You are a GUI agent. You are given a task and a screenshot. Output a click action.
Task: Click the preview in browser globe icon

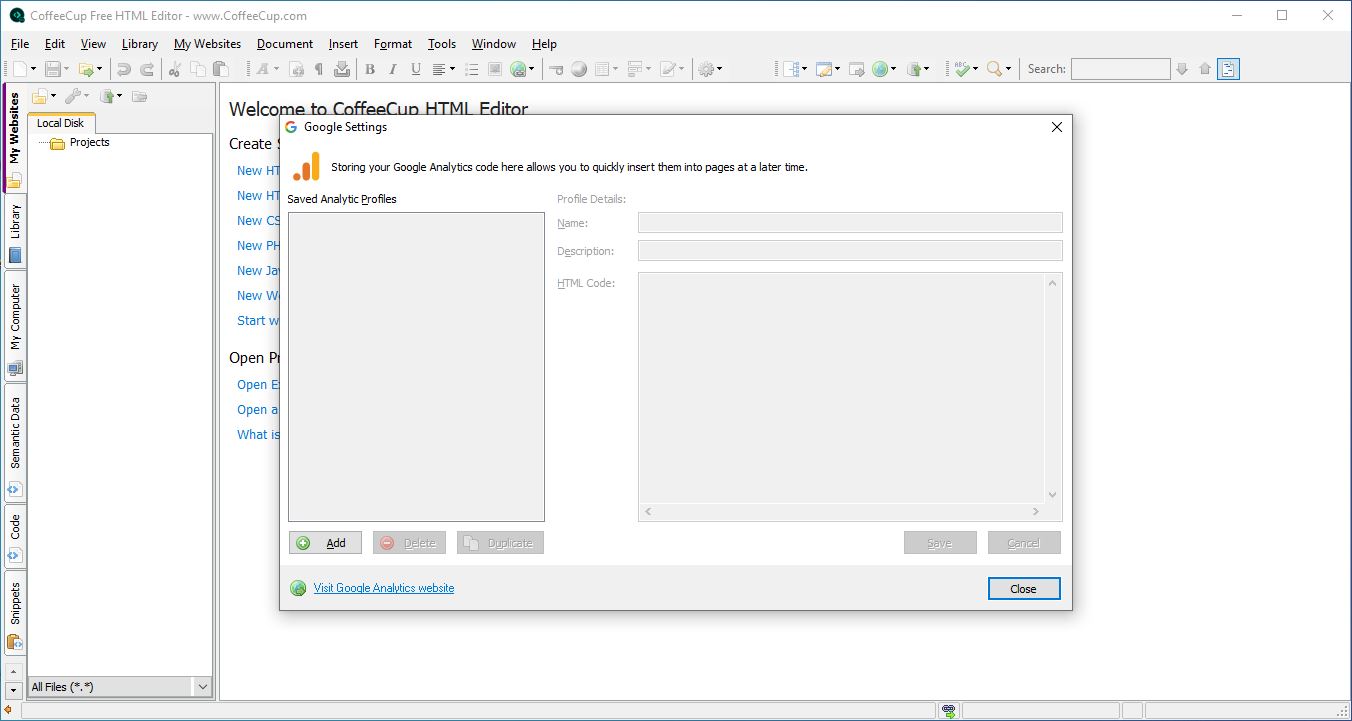point(880,69)
